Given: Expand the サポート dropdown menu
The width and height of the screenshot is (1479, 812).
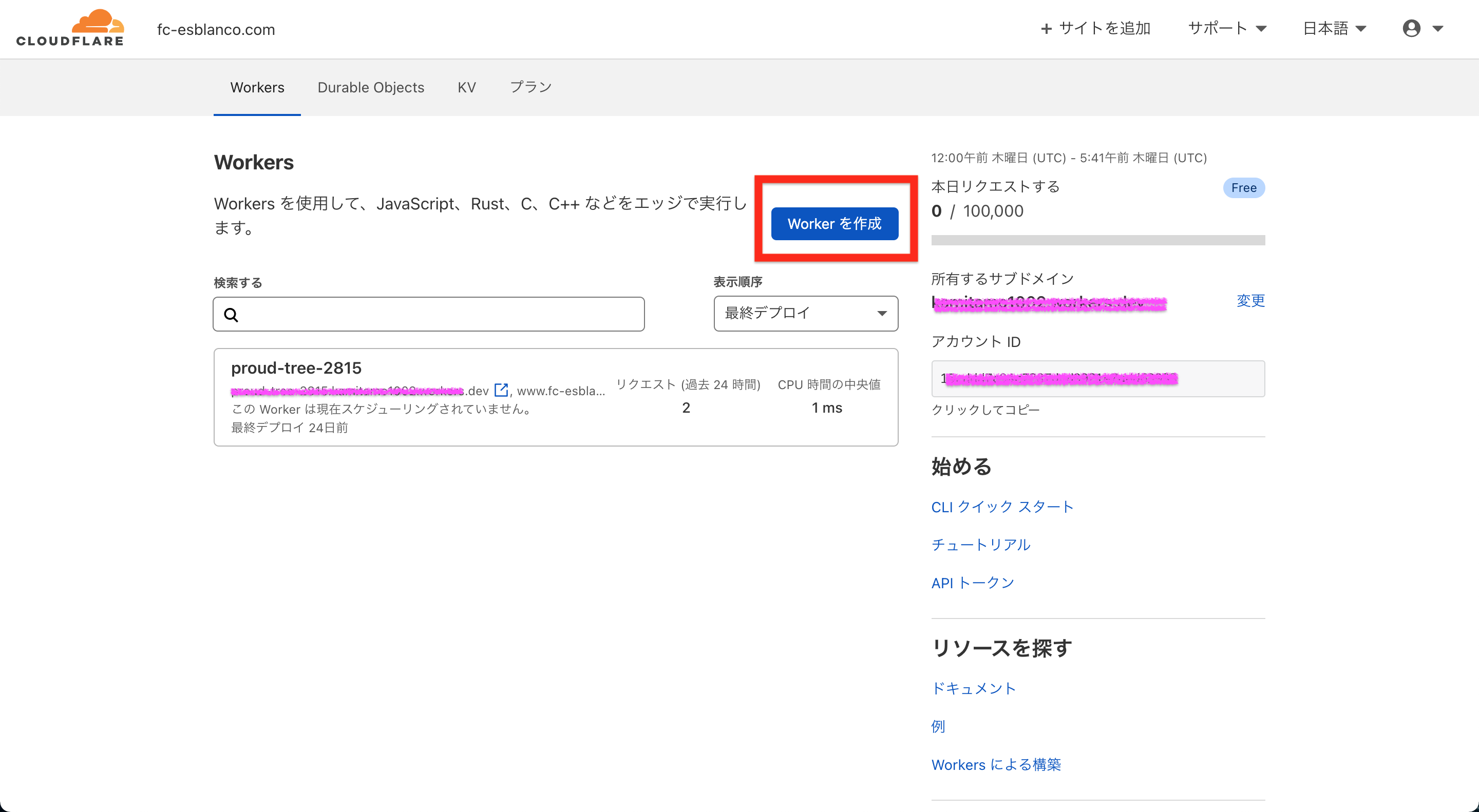Looking at the screenshot, I should coord(1227,29).
